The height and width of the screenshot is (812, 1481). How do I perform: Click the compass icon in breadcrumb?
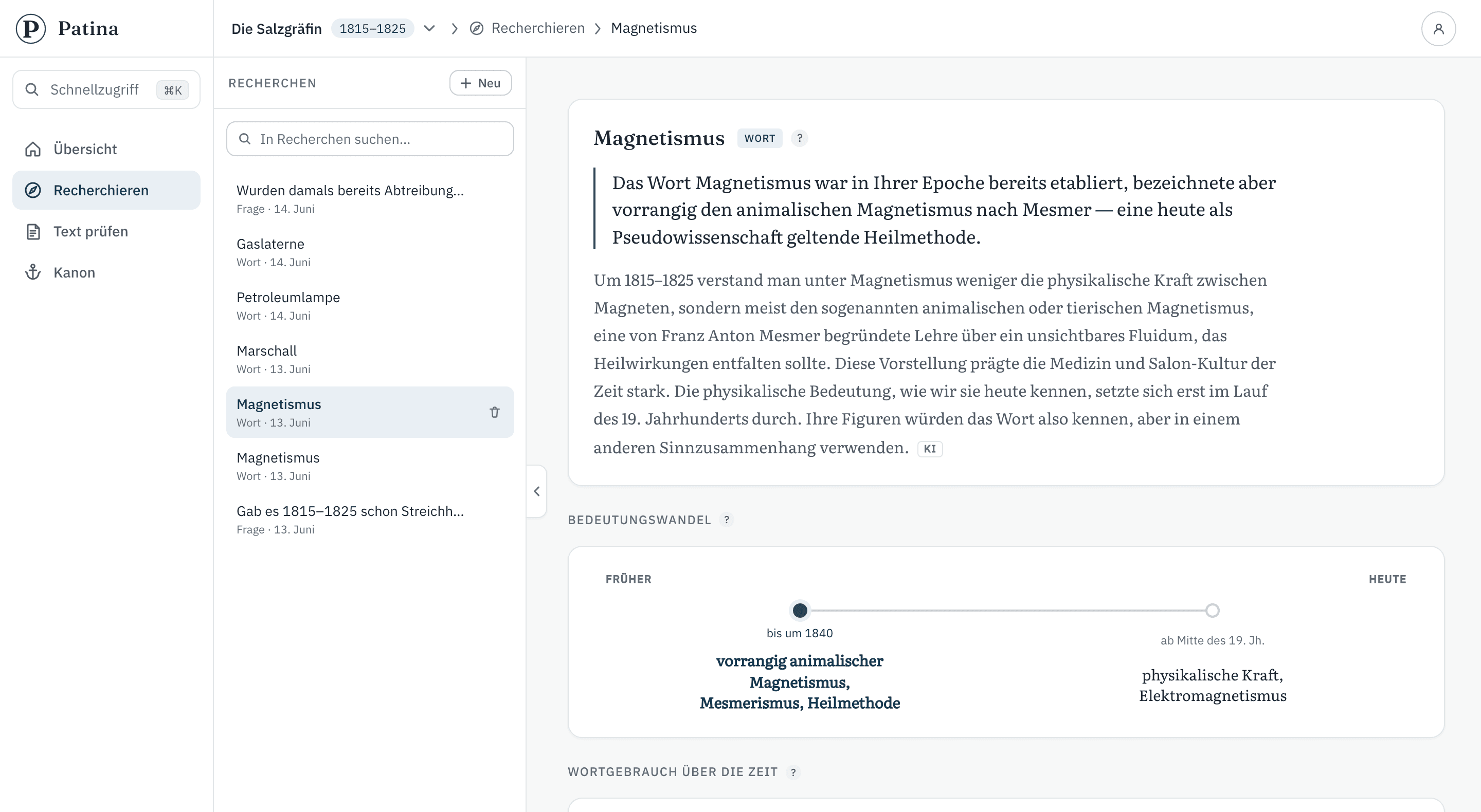point(476,28)
